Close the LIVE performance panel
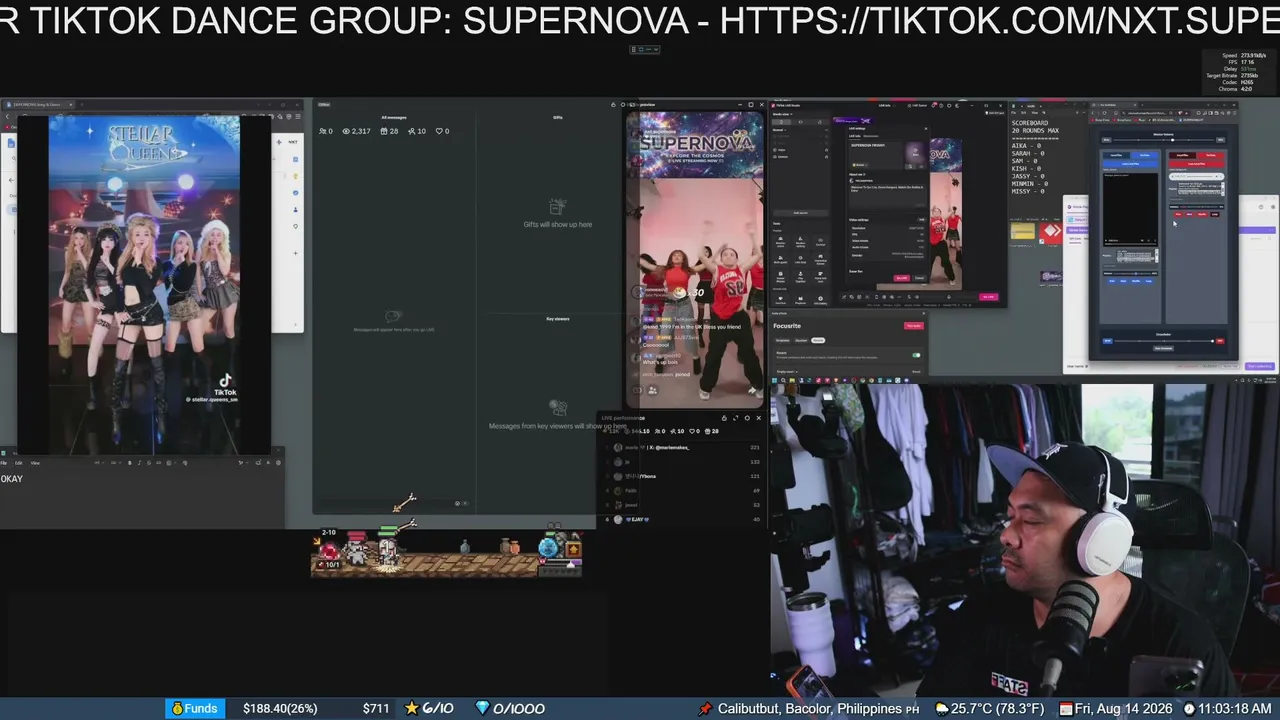This screenshot has height=720, width=1280. [758, 418]
